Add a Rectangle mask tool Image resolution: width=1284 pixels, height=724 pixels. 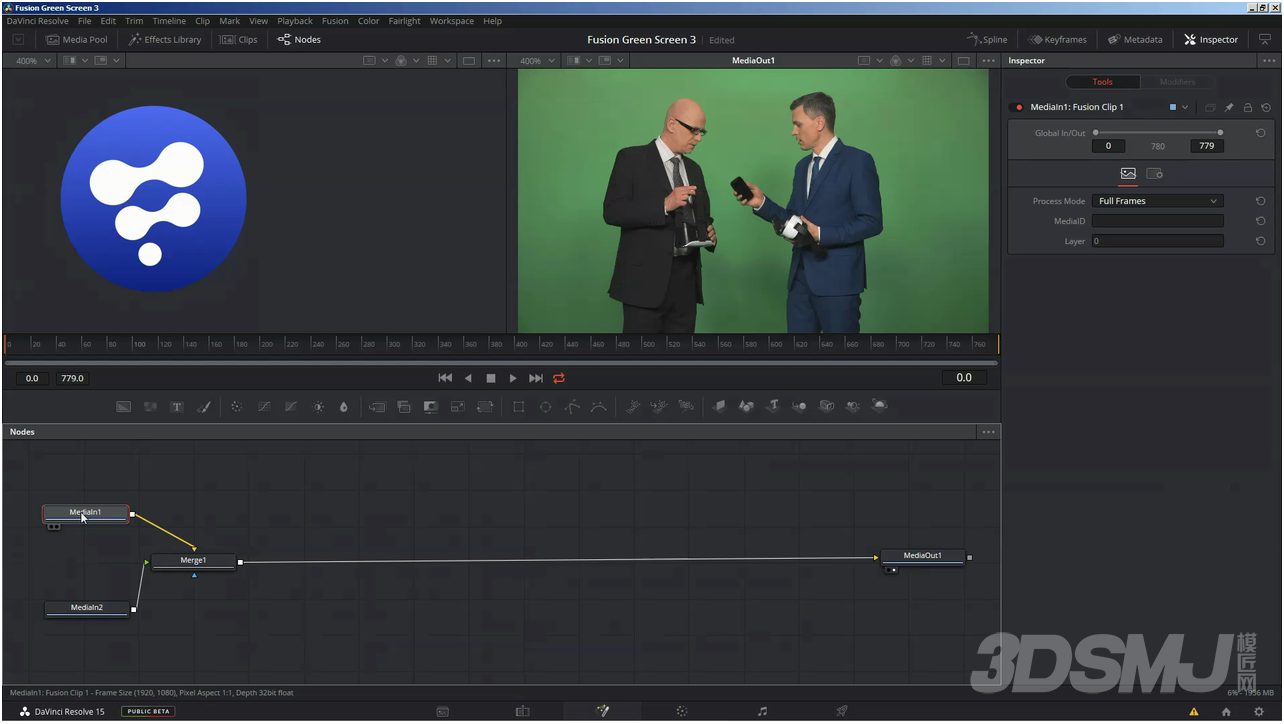(518, 407)
